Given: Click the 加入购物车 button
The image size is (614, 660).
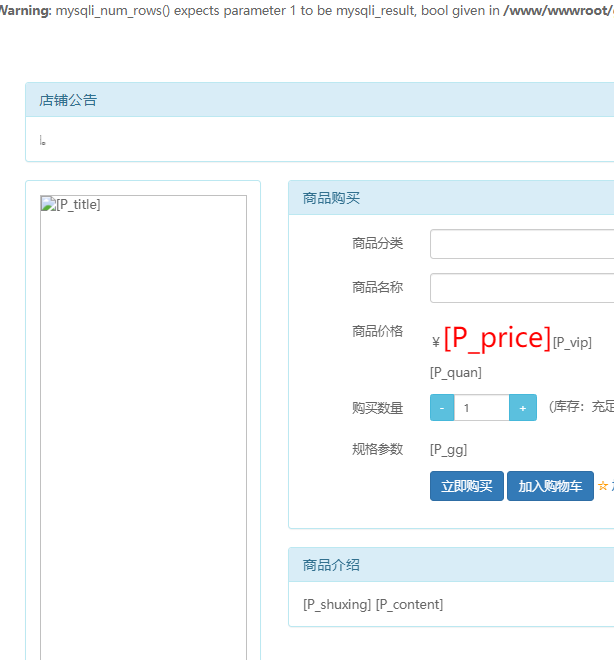Looking at the screenshot, I should pos(550,487).
